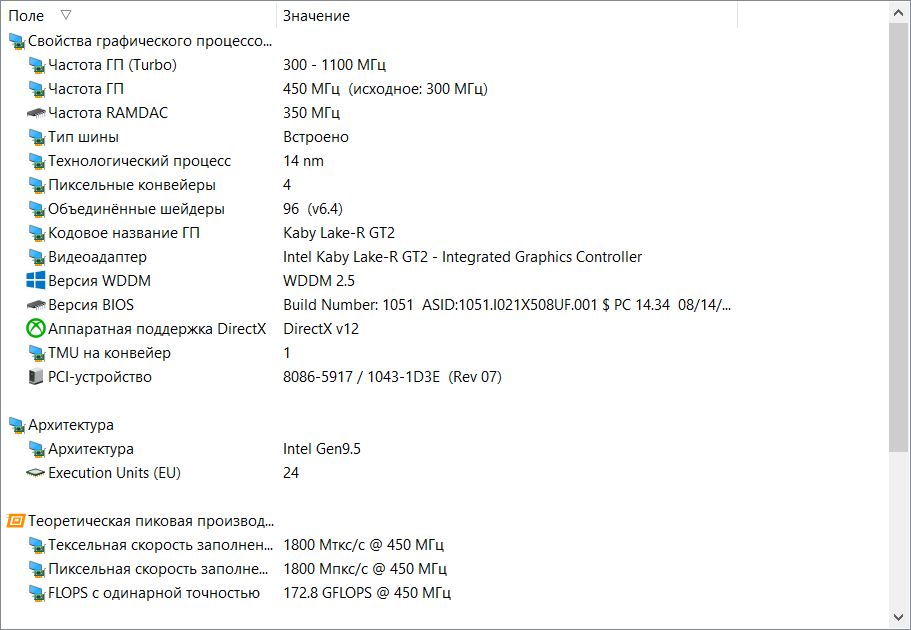Select the 'Execution Units (EU)' field label
The image size is (911, 630).
(114, 473)
